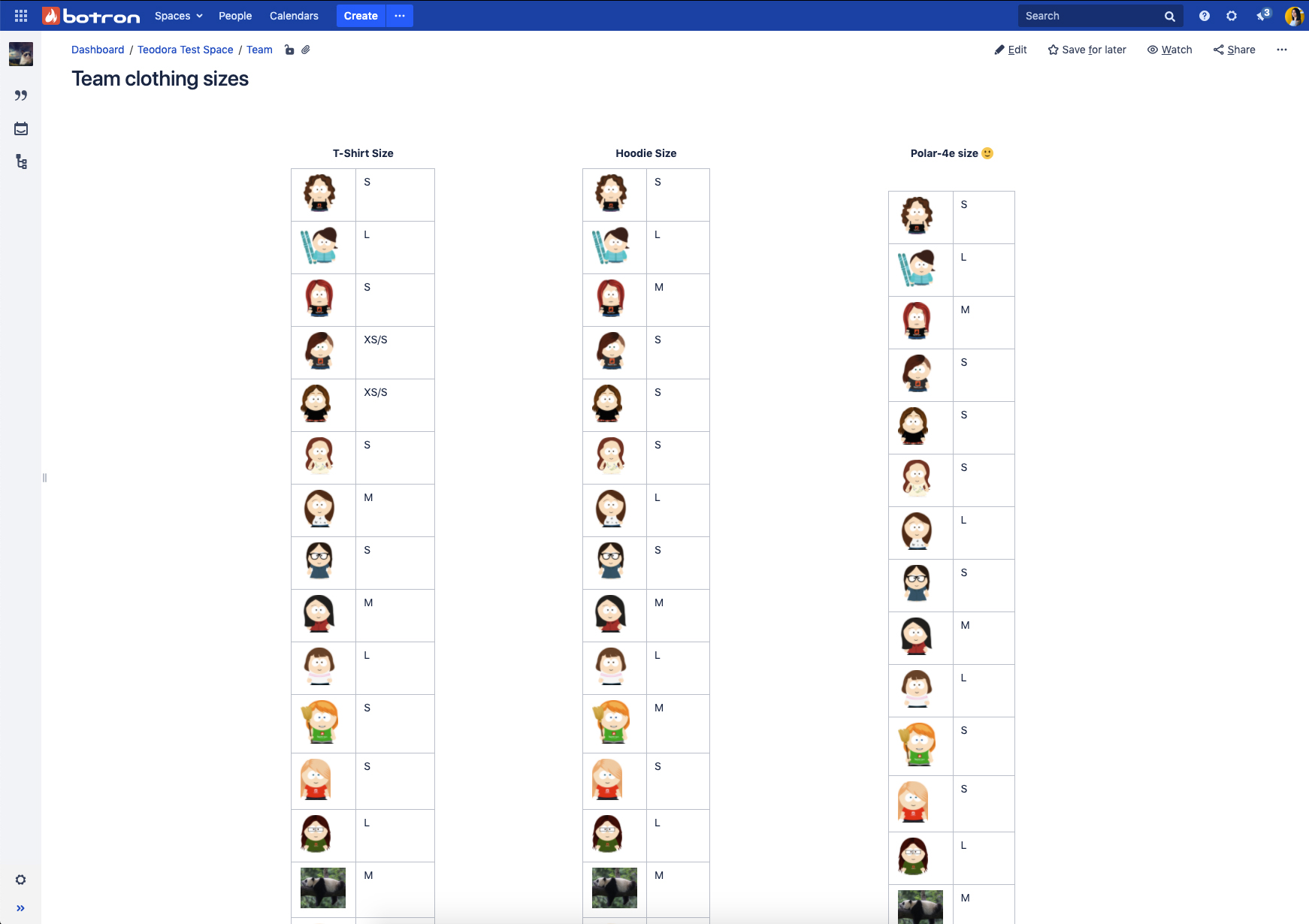Open the create-more ellipsis next to Create

tap(400, 16)
